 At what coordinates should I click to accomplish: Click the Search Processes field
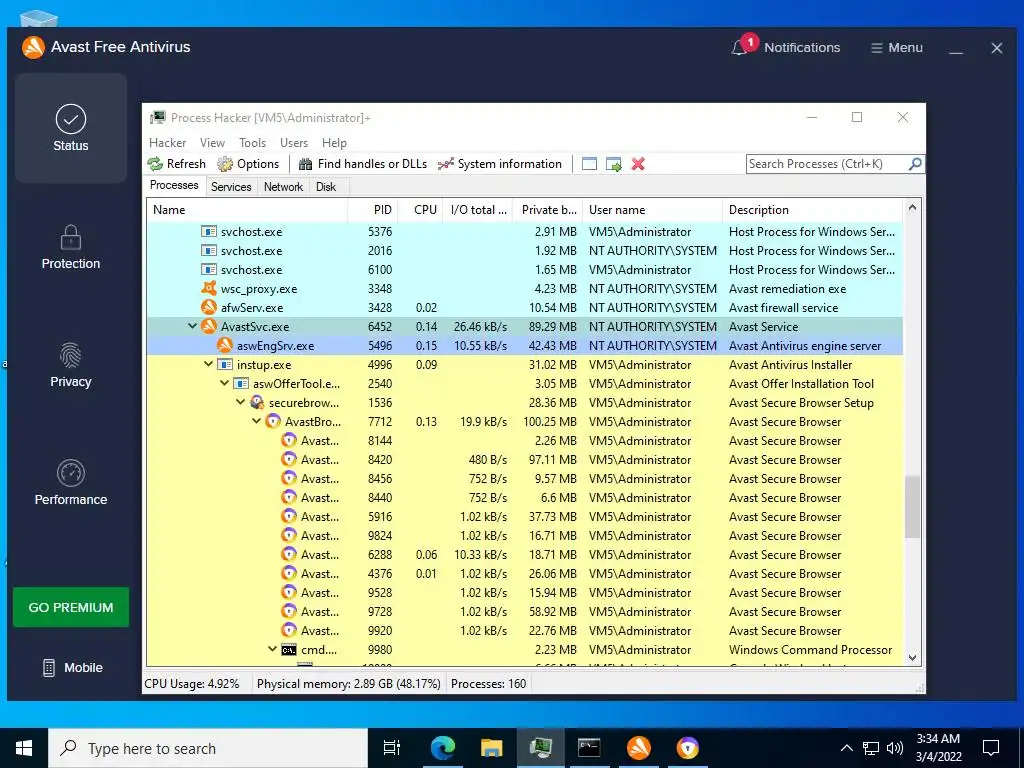pos(827,164)
